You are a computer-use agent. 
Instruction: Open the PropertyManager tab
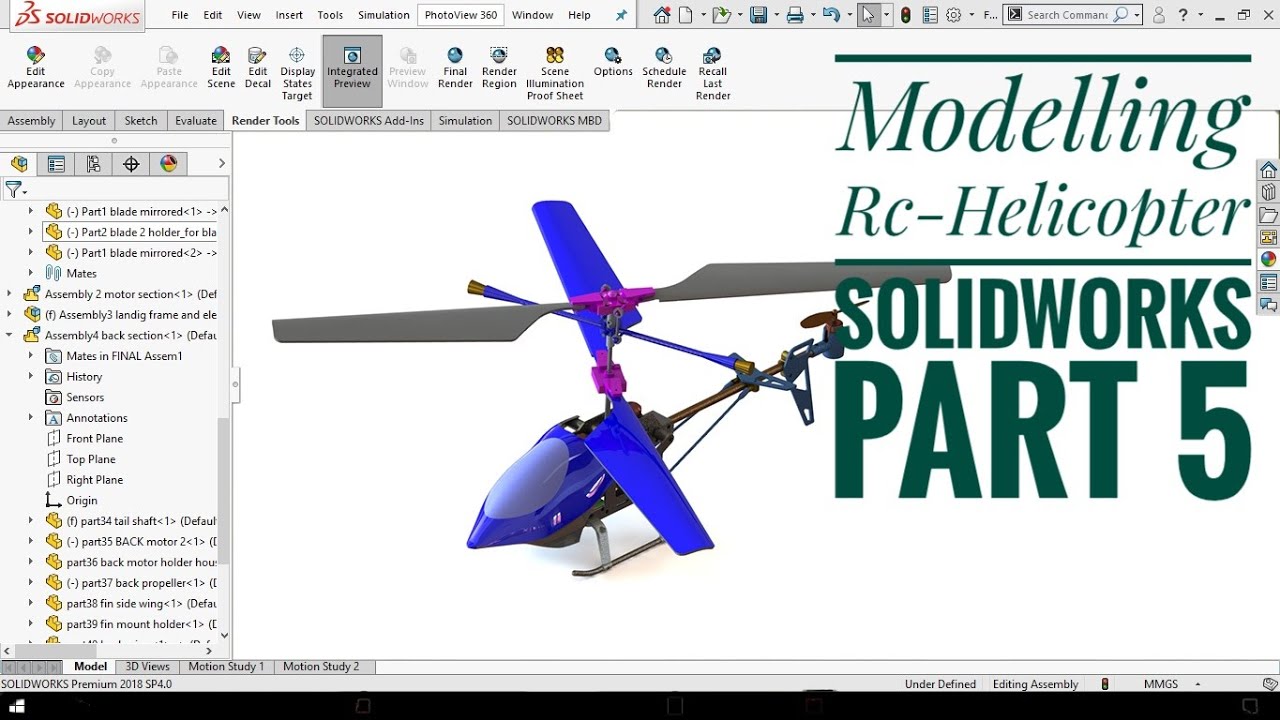click(56, 164)
